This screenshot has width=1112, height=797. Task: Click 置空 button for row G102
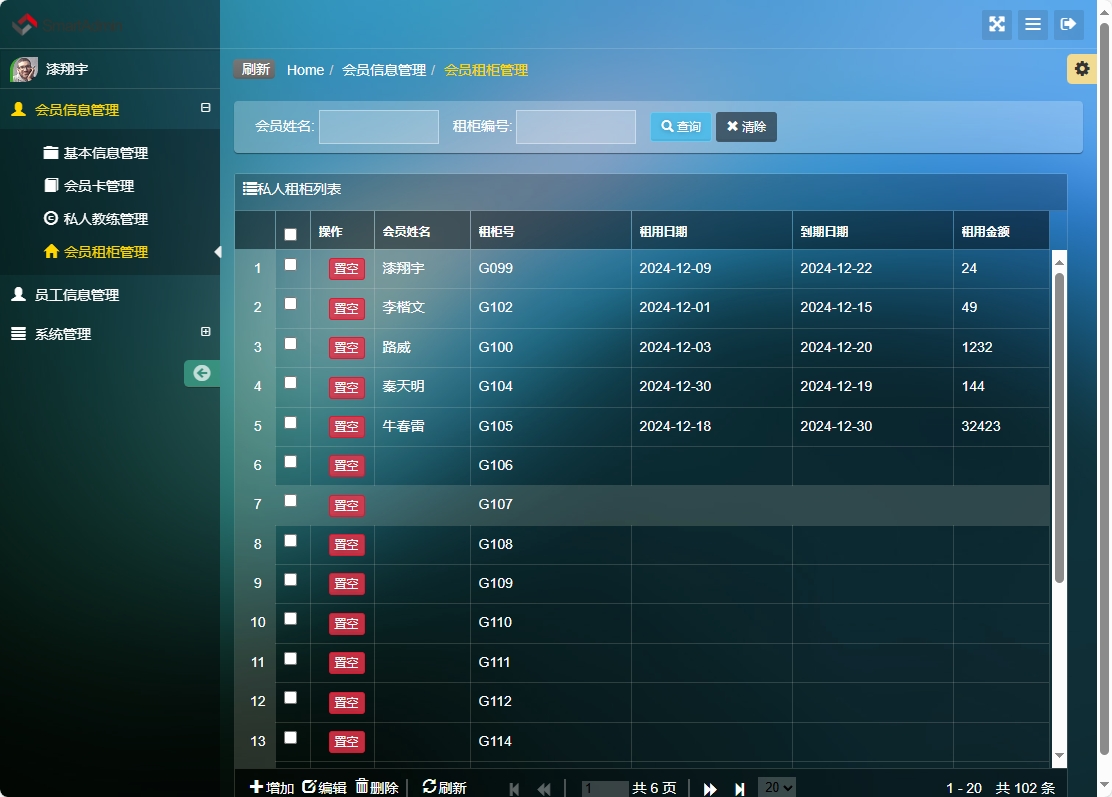[347, 308]
